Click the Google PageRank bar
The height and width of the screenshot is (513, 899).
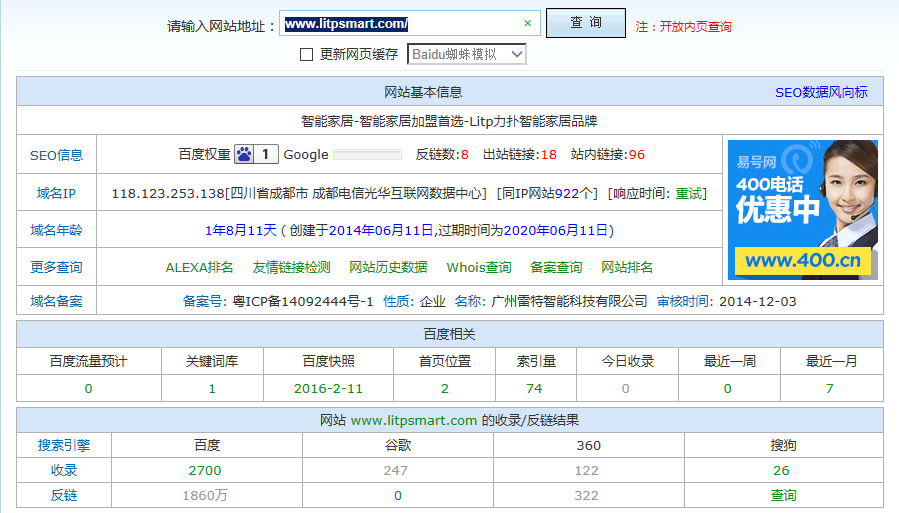pyautogui.click(x=368, y=154)
